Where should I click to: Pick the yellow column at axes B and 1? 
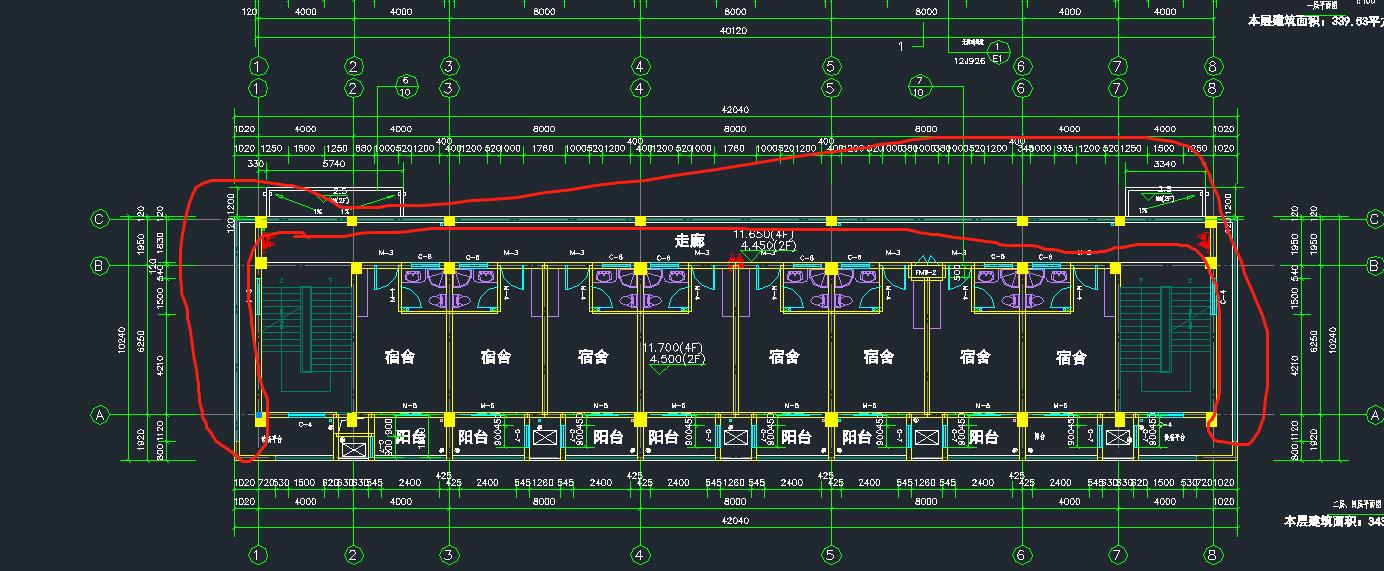click(261, 264)
